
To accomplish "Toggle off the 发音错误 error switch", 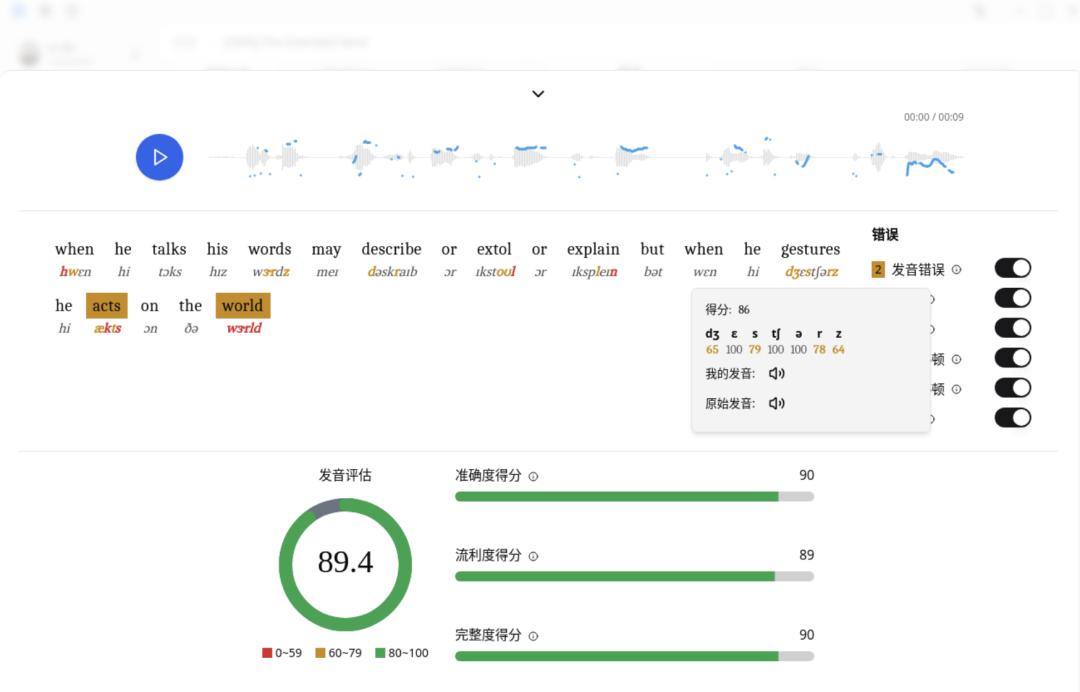I will point(1013,268).
